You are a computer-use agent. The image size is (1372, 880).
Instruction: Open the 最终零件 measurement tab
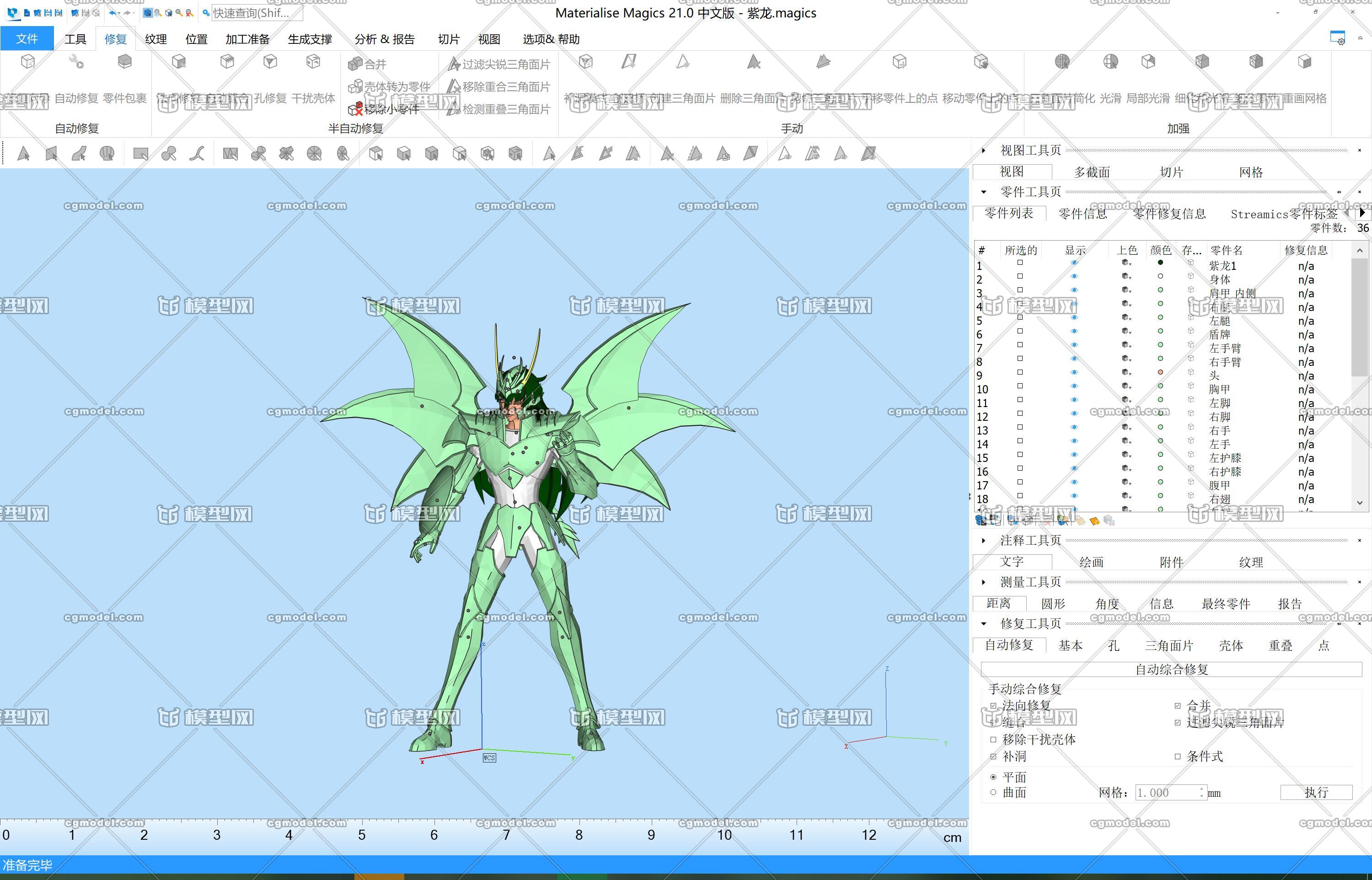[1226, 604]
